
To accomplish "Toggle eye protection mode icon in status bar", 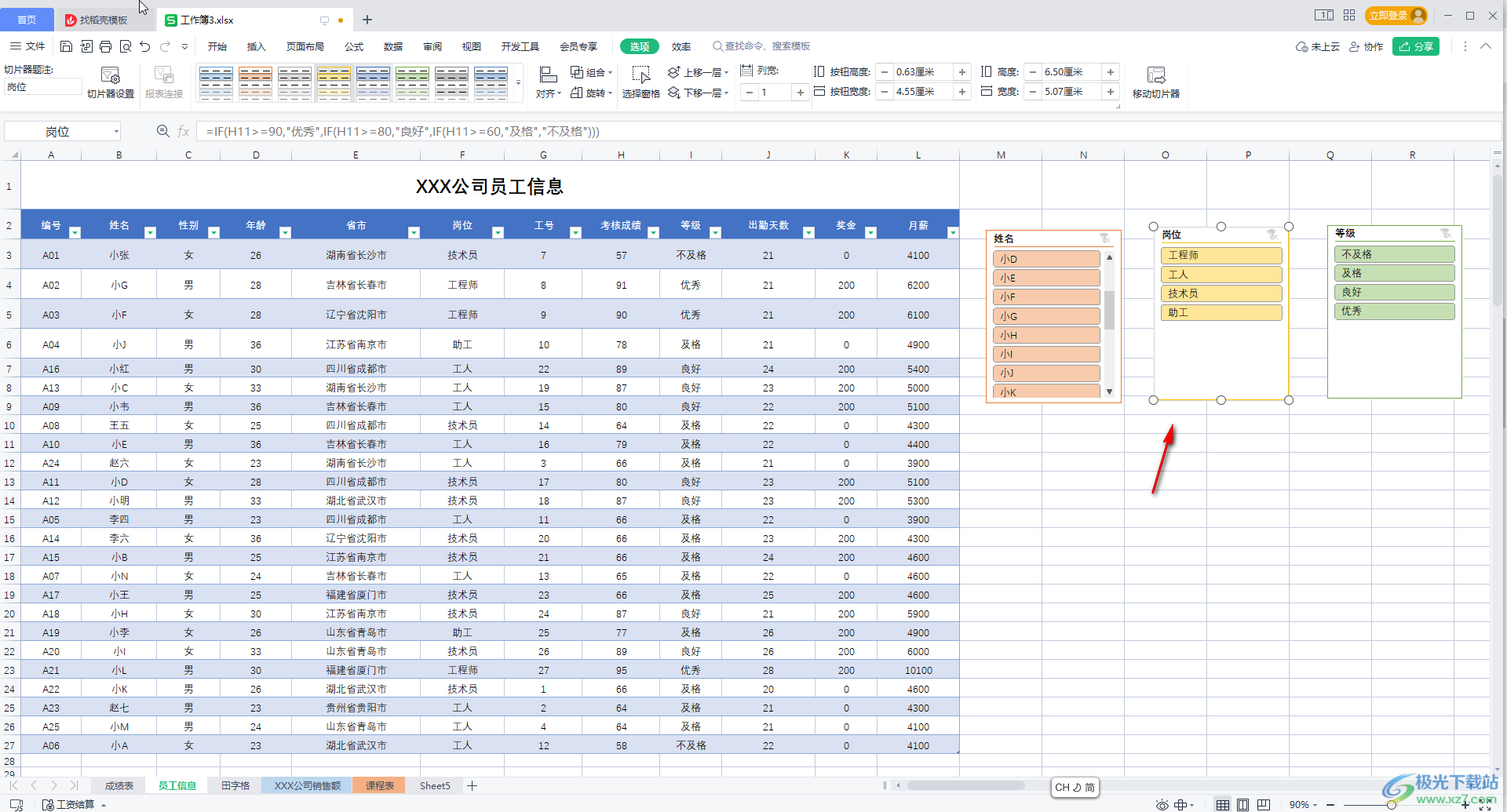I will coord(1162,804).
